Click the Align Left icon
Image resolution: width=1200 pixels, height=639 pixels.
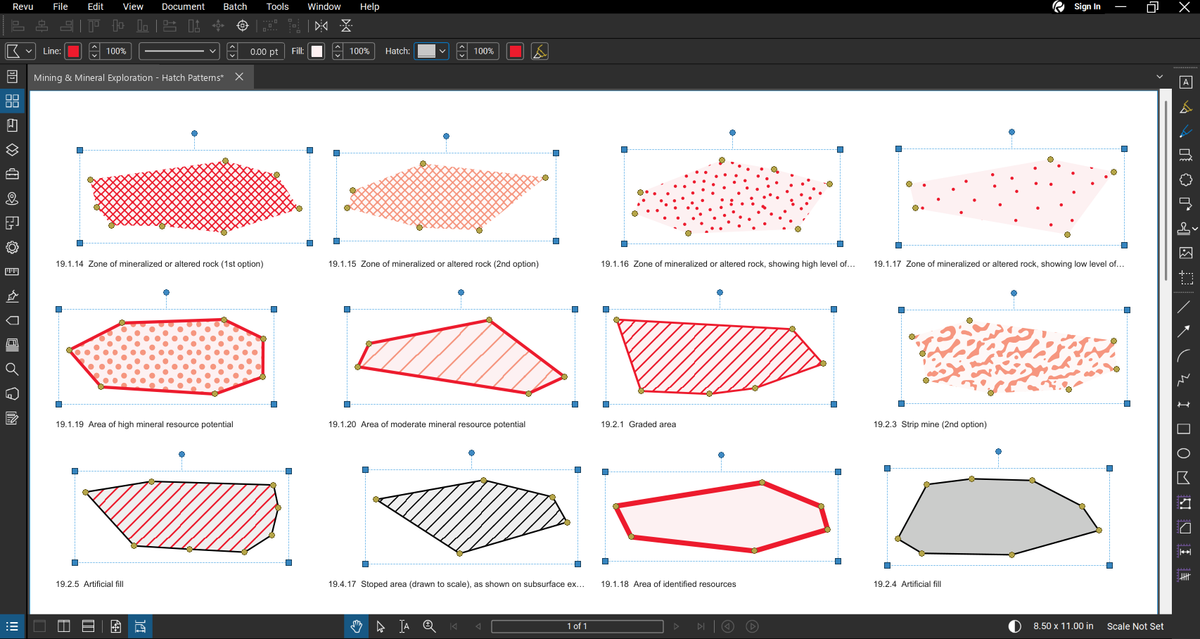click(20, 26)
